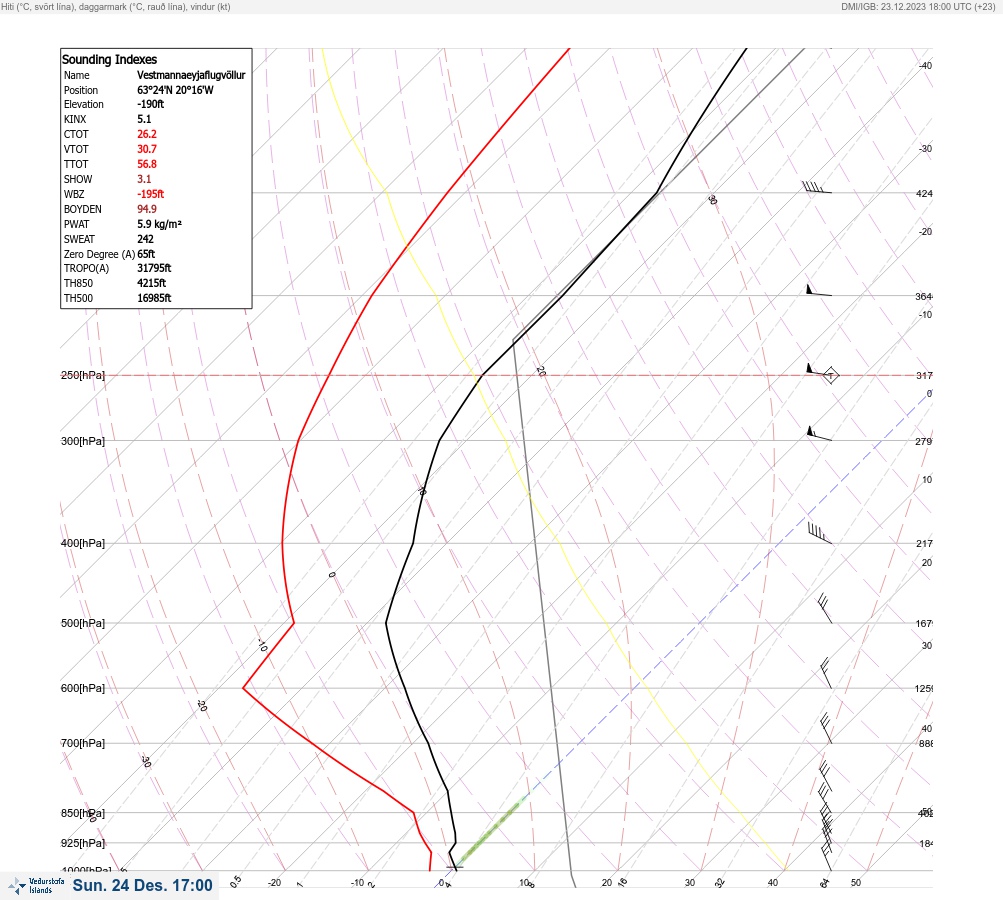Screen dimensions: 1003x900
Task: Click the 700[hPa] pressure label
Action: pyautogui.click(x=83, y=743)
